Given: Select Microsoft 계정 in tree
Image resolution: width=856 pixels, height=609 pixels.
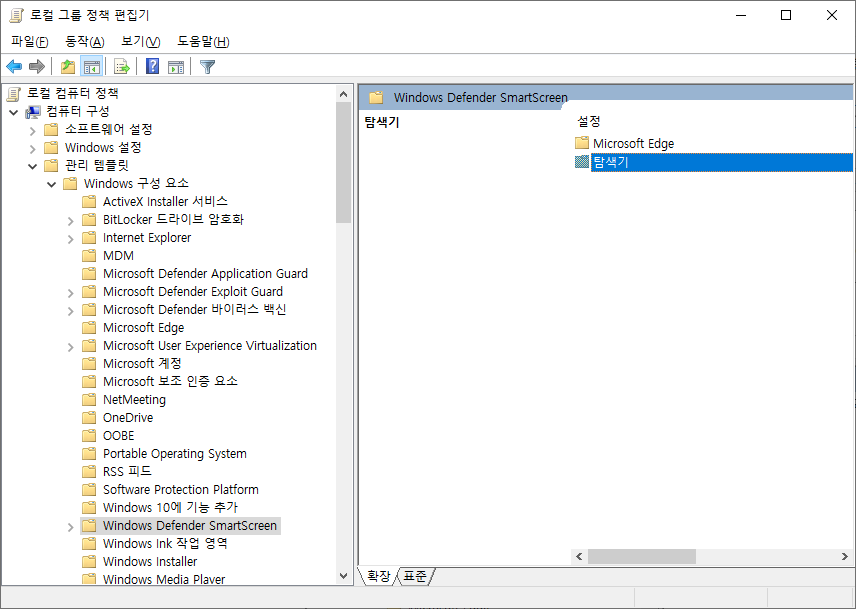Looking at the screenshot, I should pos(142,363).
